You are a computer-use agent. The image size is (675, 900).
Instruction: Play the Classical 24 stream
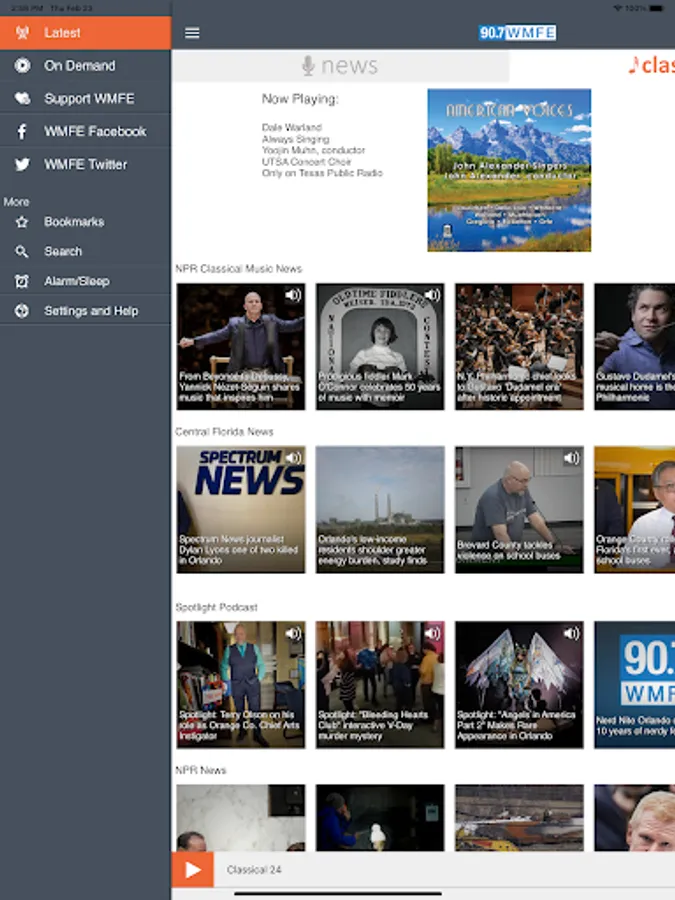pos(193,870)
